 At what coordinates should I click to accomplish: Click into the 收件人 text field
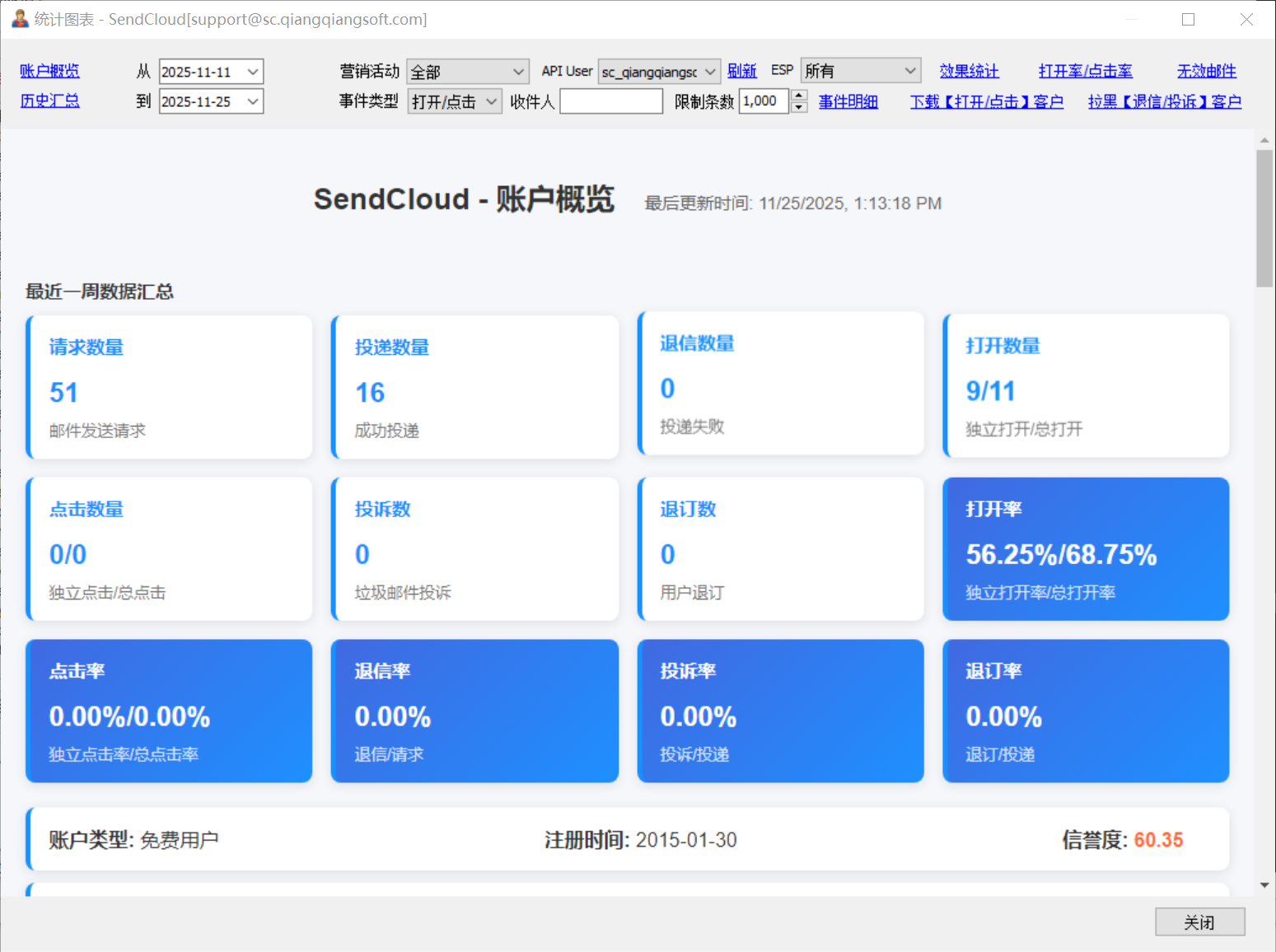[x=610, y=102]
